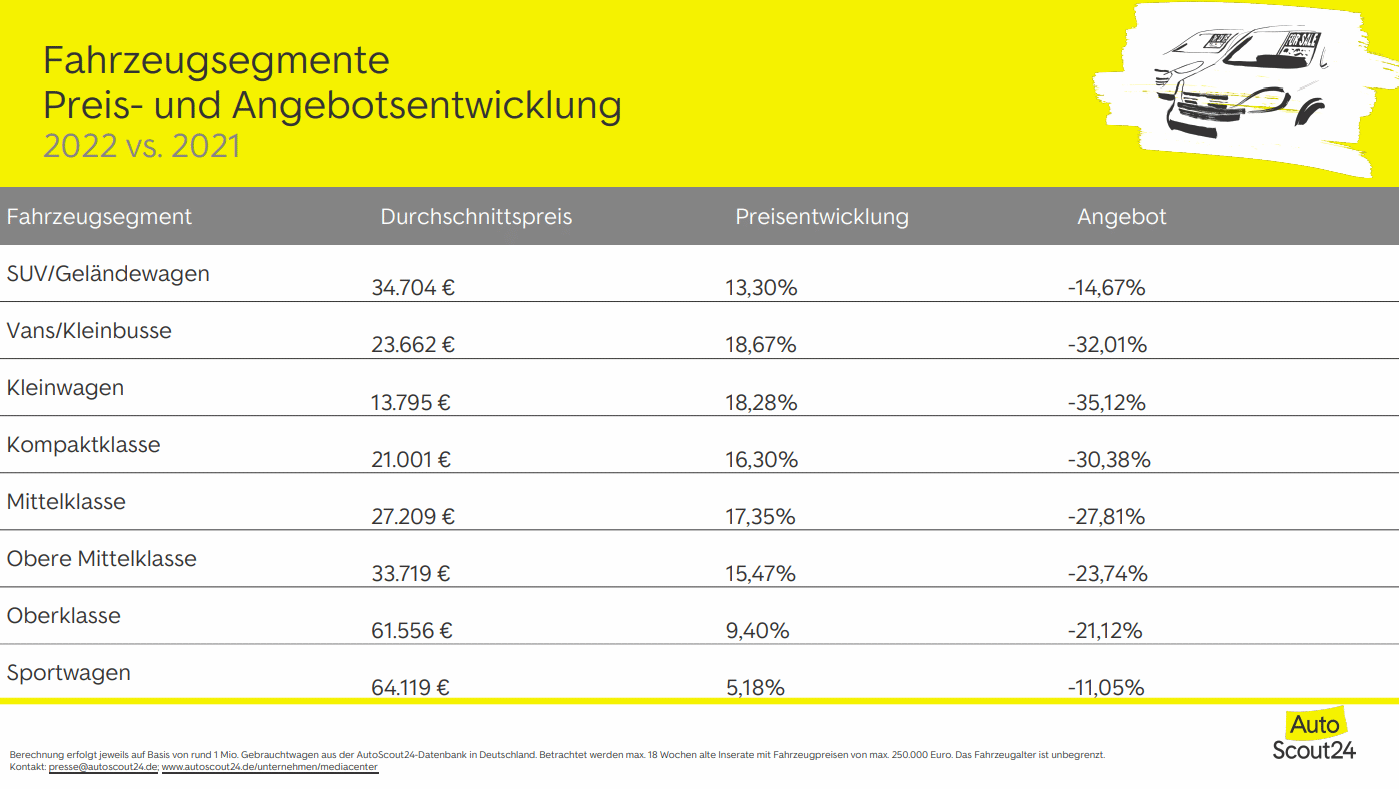Click the 18,67% price development value

pos(761,345)
